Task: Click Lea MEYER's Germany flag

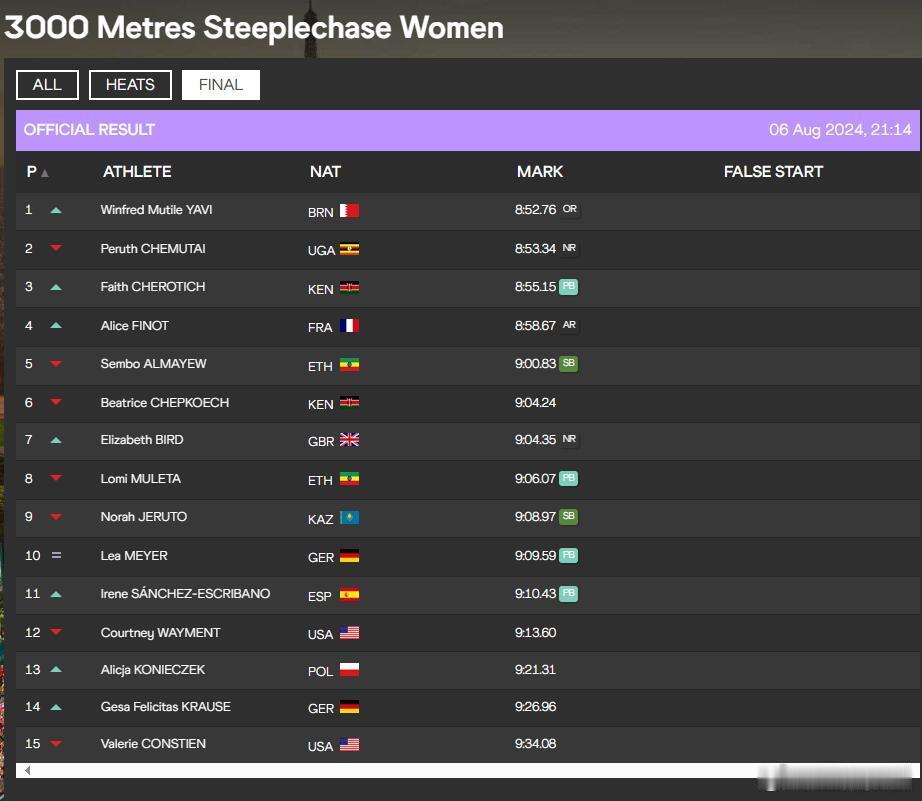Action: point(349,556)
